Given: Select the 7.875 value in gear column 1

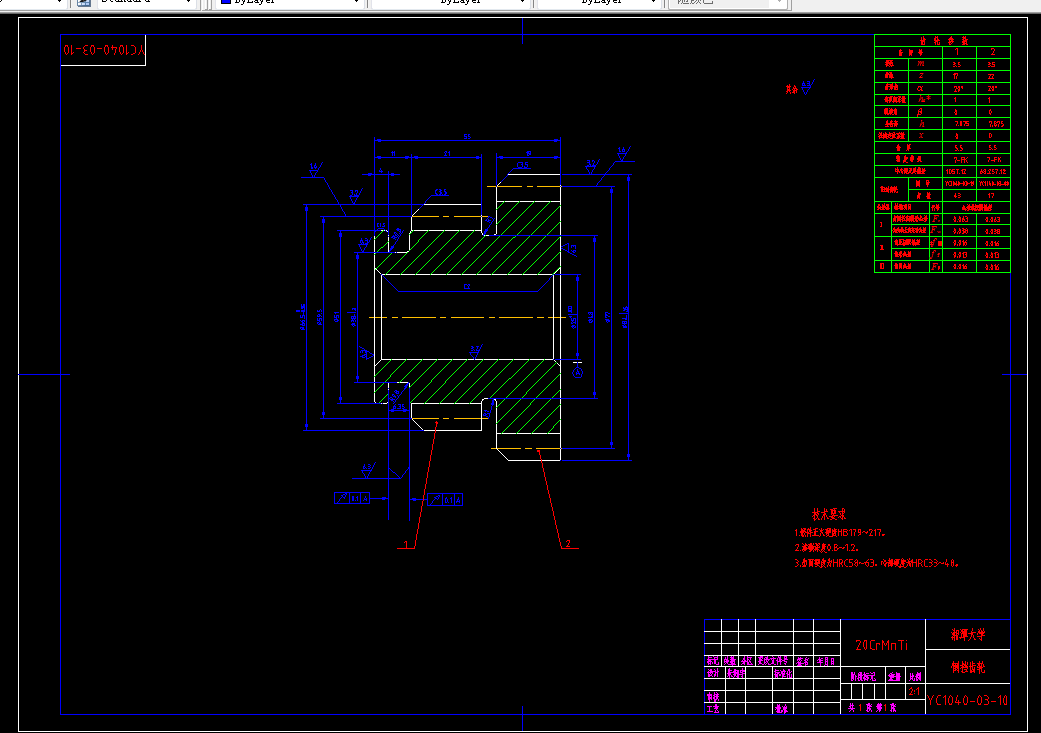Looking at the screenshot, I should (961, 123).
